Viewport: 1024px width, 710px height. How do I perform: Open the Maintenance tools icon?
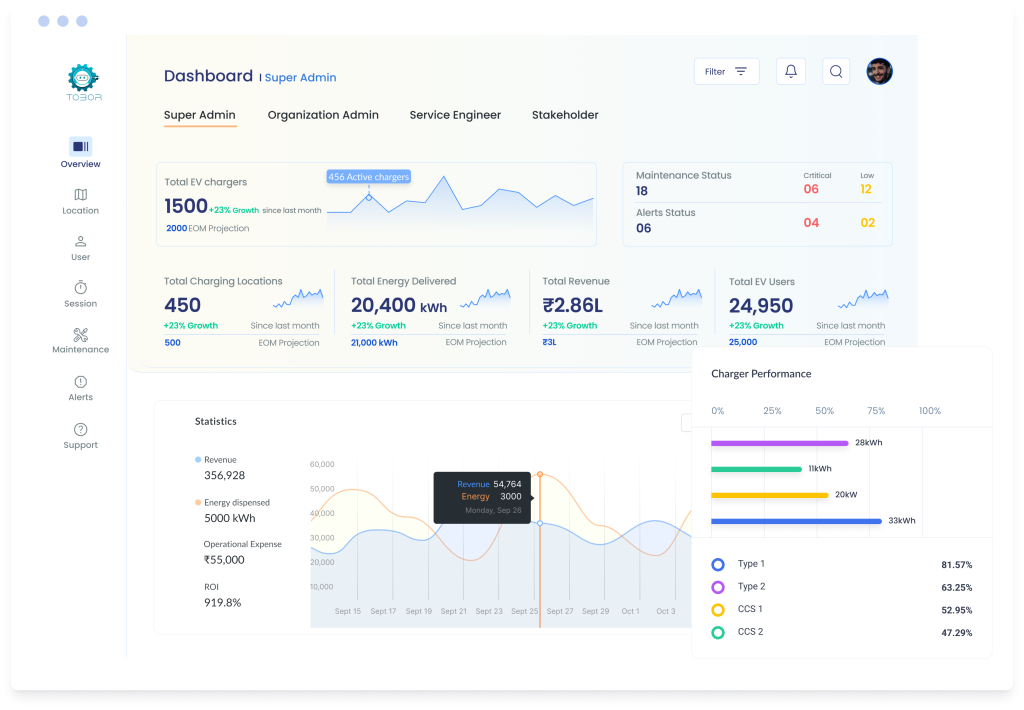pyautogui.click(x=81, y=334)
